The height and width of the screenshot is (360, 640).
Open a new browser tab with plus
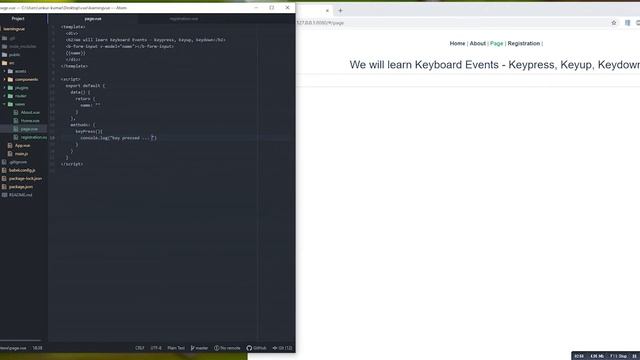[340, 11]
